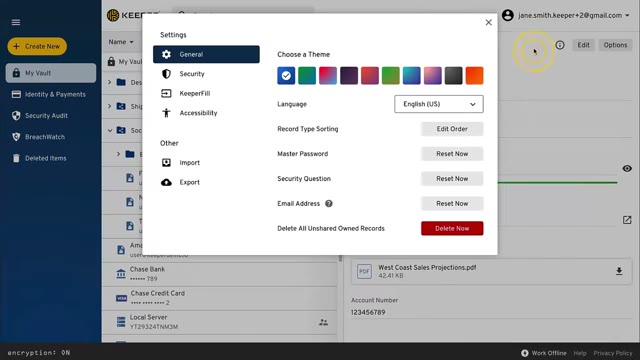
Task: Expand the shared folder starting with Shi
Action: point(109,106)
